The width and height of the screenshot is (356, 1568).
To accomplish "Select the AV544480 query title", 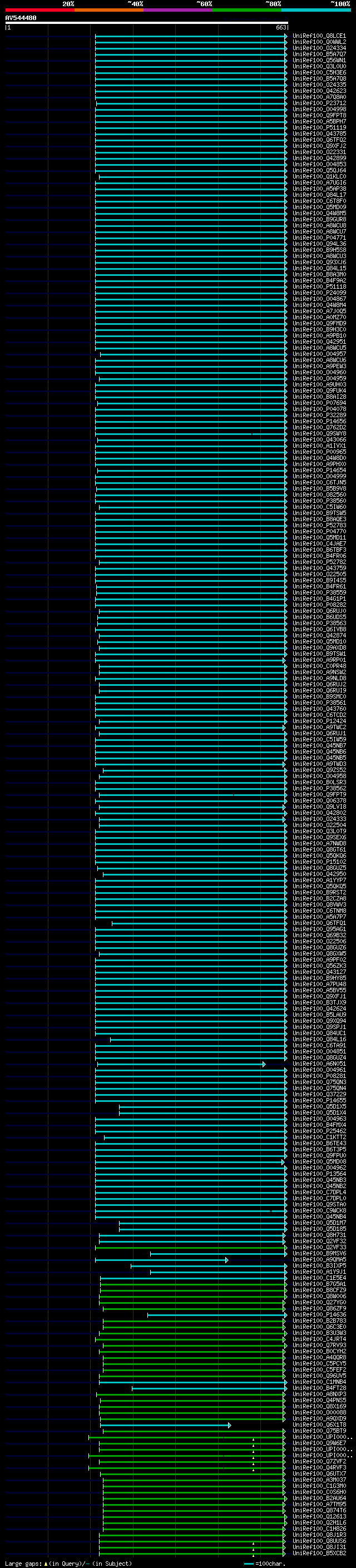I will (x=21, y=18).
